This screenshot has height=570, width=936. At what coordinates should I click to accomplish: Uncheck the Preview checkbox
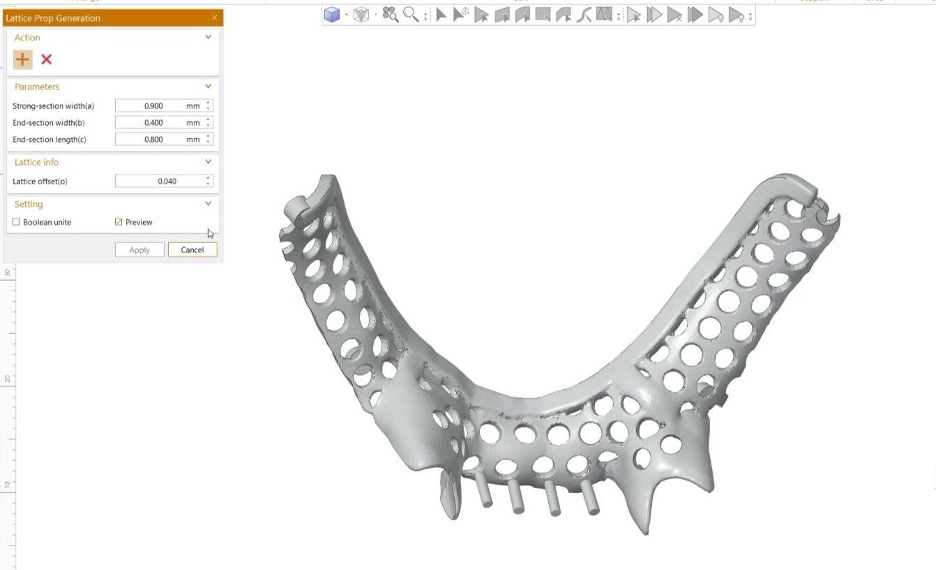coord(119,222)
